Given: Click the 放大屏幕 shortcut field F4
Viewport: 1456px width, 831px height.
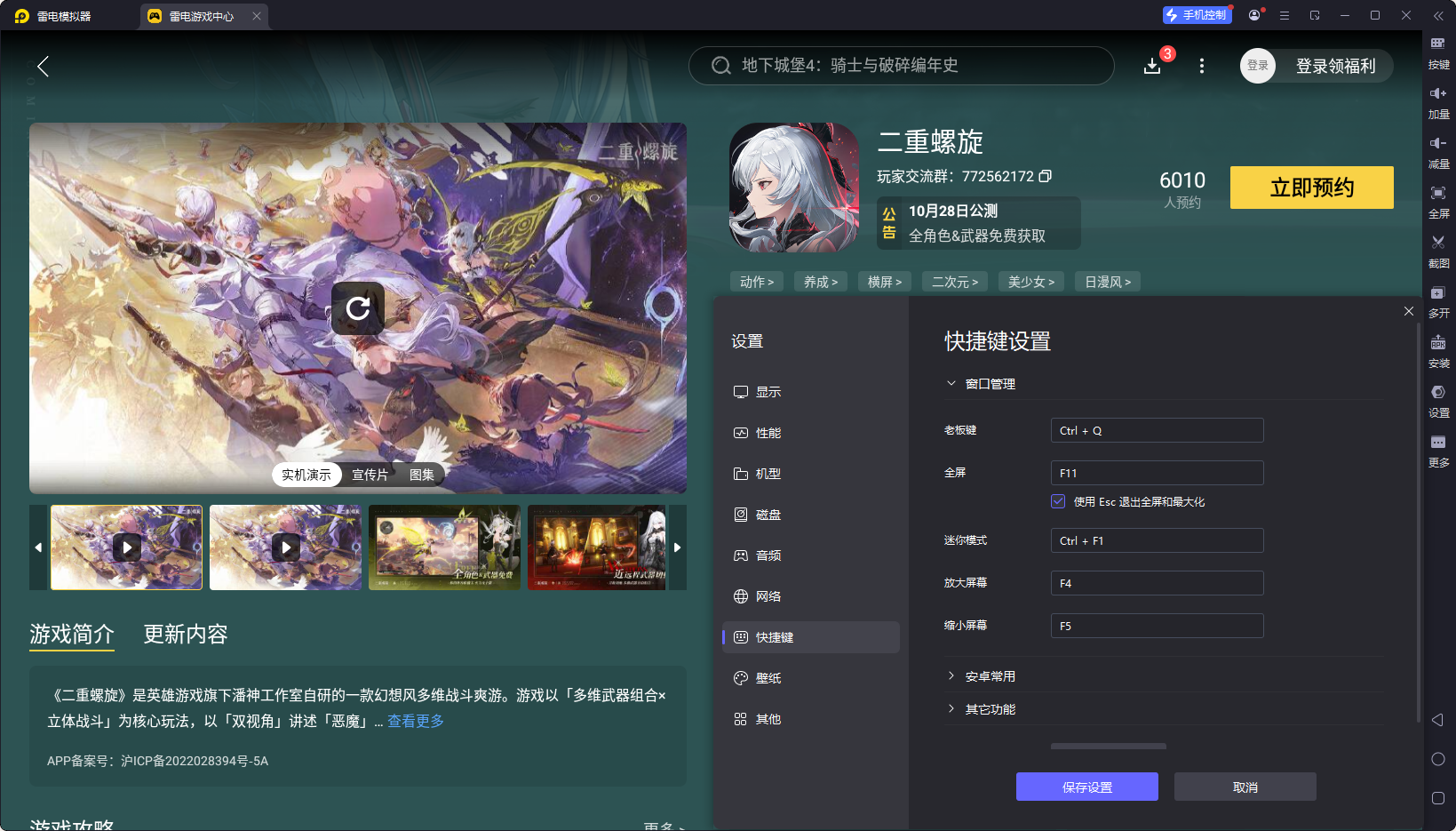Looking at the screenshot, I should click(x=1157, y=583).
